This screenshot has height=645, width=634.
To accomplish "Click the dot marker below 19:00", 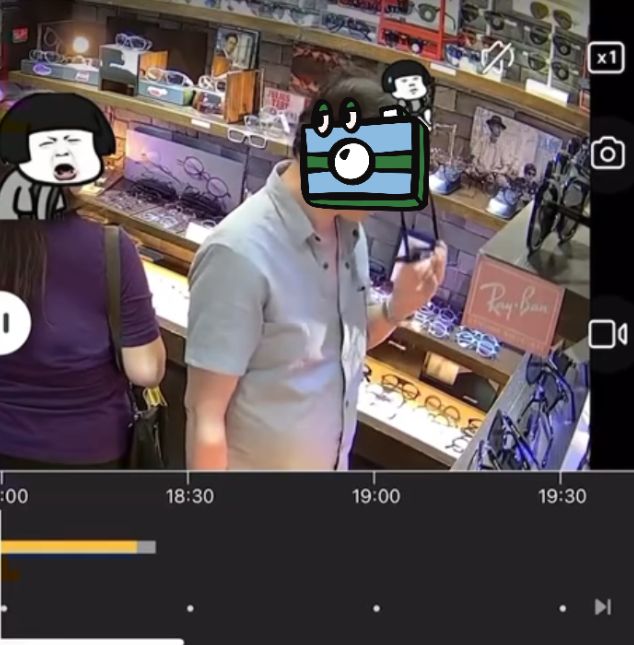I will [x=376, y=608].
